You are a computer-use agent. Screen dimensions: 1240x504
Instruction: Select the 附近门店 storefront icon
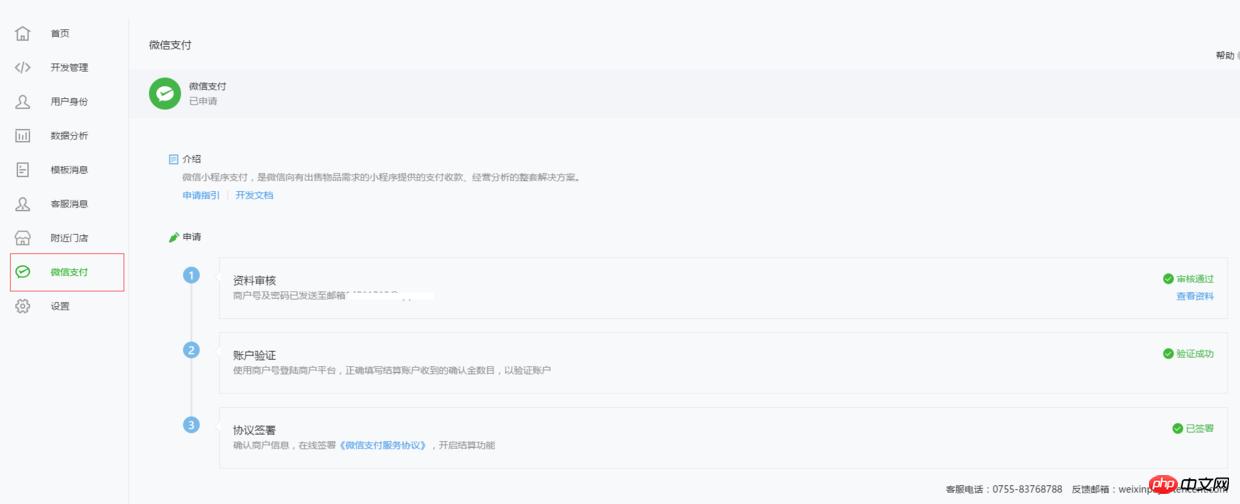tap(23, 237)
